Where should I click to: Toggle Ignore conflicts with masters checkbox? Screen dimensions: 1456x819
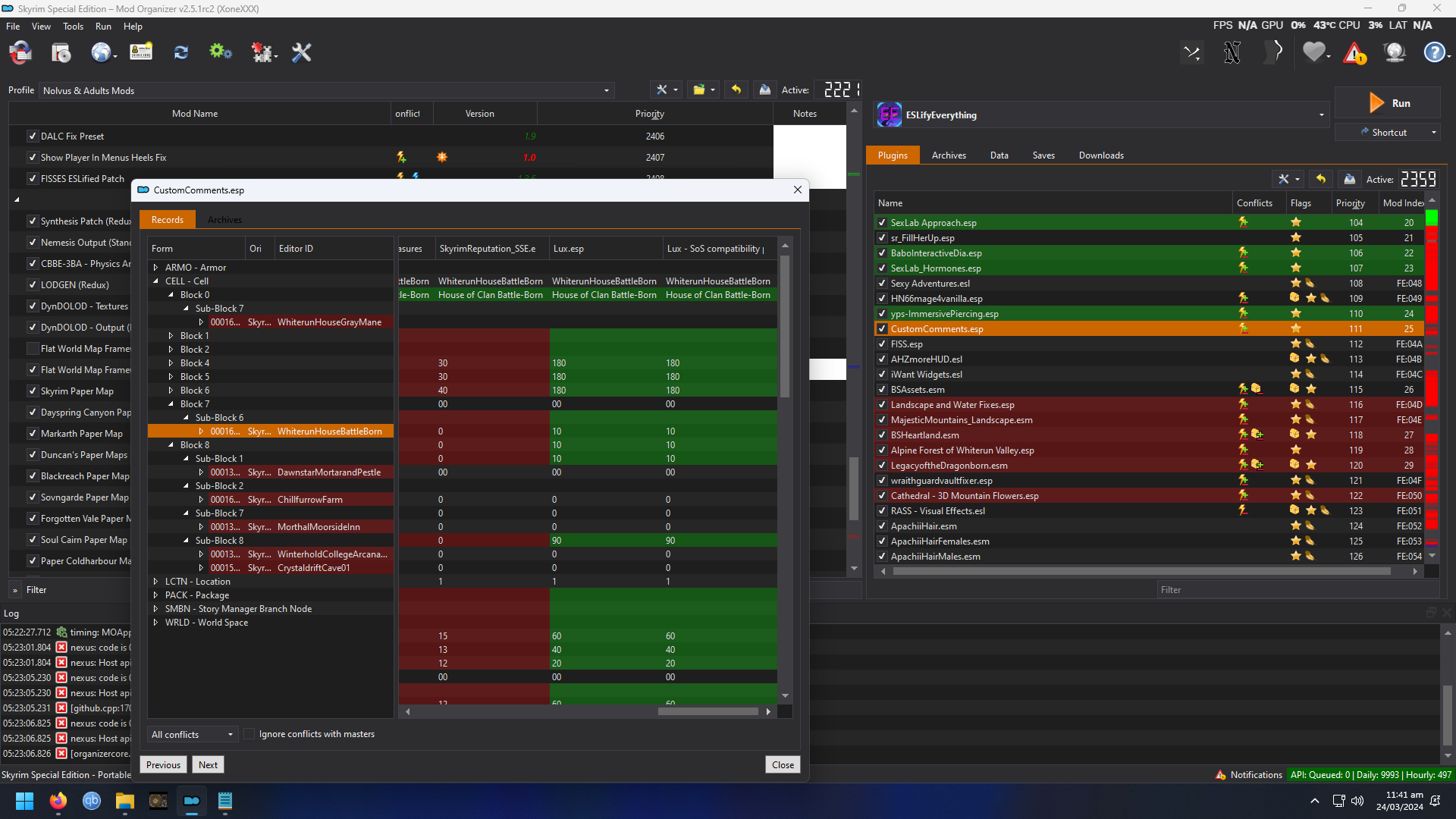point(249,734)
